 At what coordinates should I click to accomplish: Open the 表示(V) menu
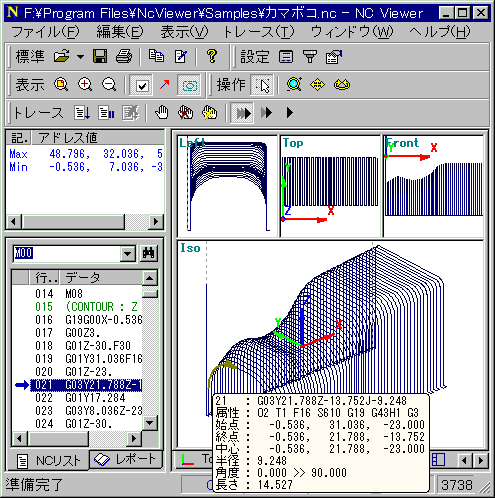click(184, 32)
